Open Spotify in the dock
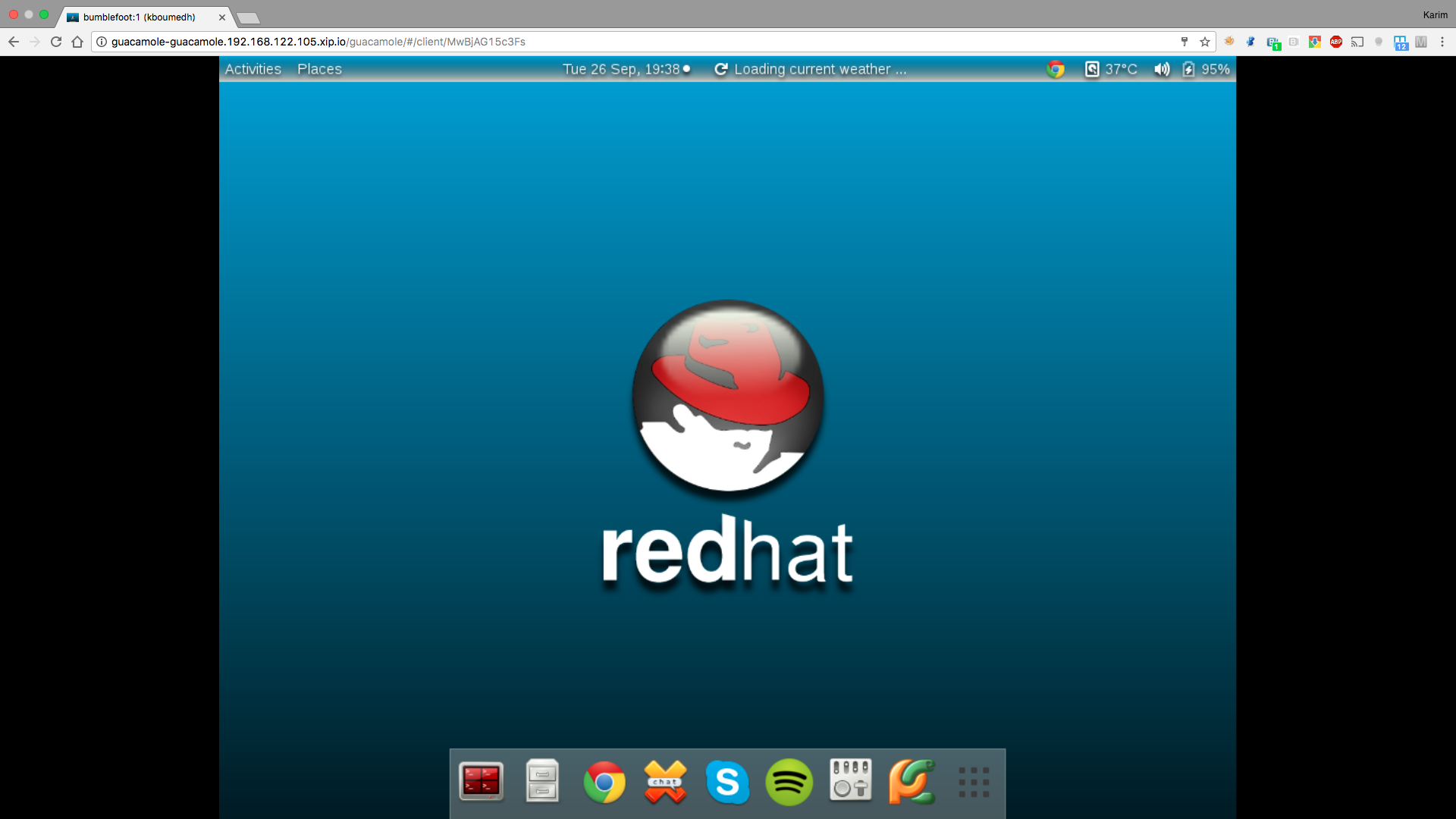 click(x=789, y=782)
